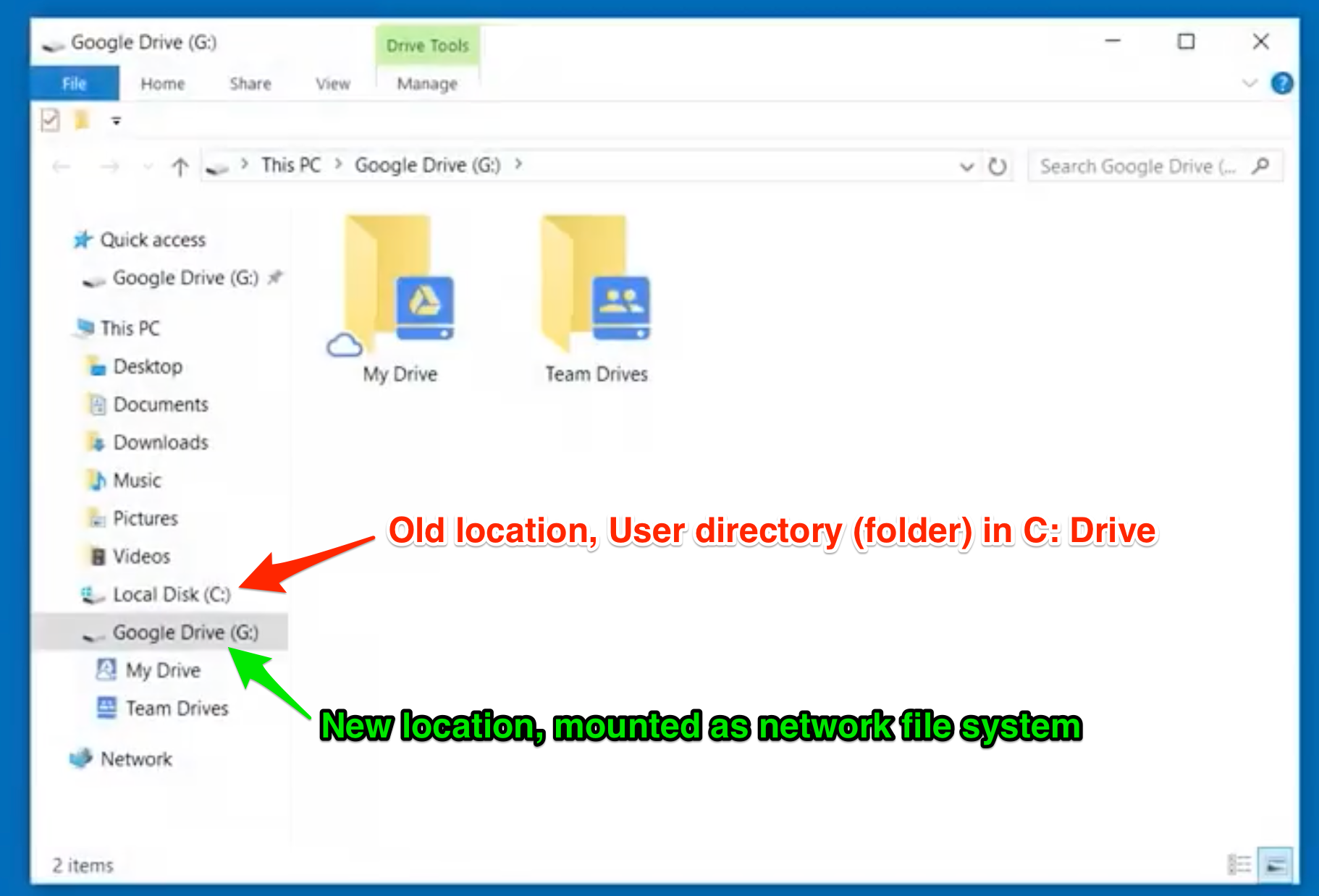Viewport: 1319px width, 896px height.
Task: Open Music in the navigation pane
Action: tap(137, 480)
